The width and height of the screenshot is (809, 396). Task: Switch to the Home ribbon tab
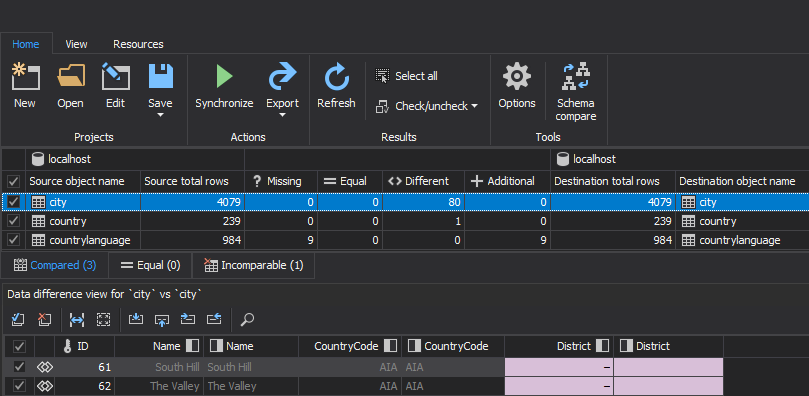point(26,44)
